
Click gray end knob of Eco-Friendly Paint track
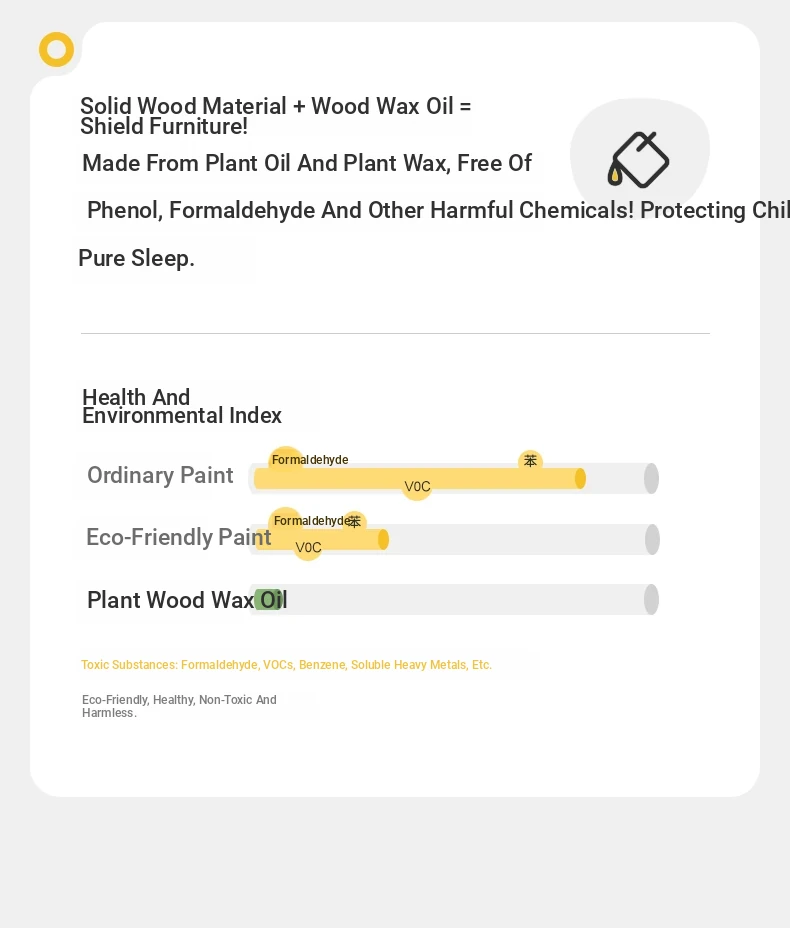(652, 539)
